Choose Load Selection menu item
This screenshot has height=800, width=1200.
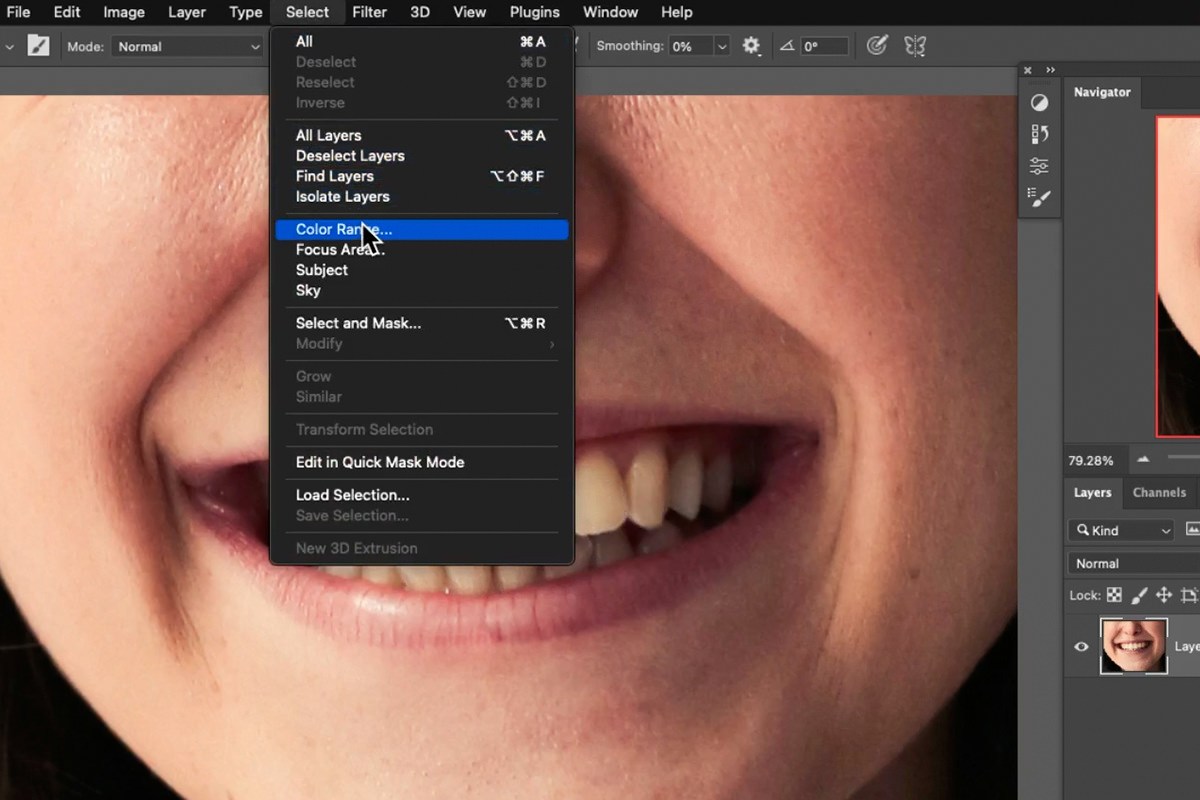pos(421,495)
